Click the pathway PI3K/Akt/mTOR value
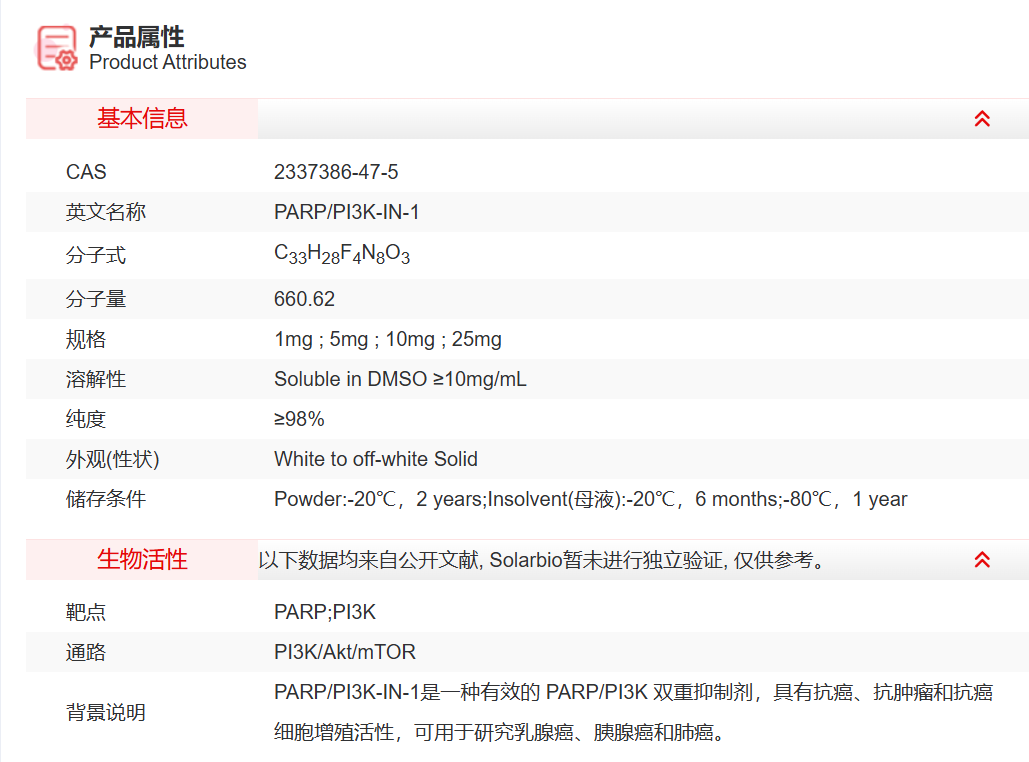1029x762 pixels. (345, 652)
